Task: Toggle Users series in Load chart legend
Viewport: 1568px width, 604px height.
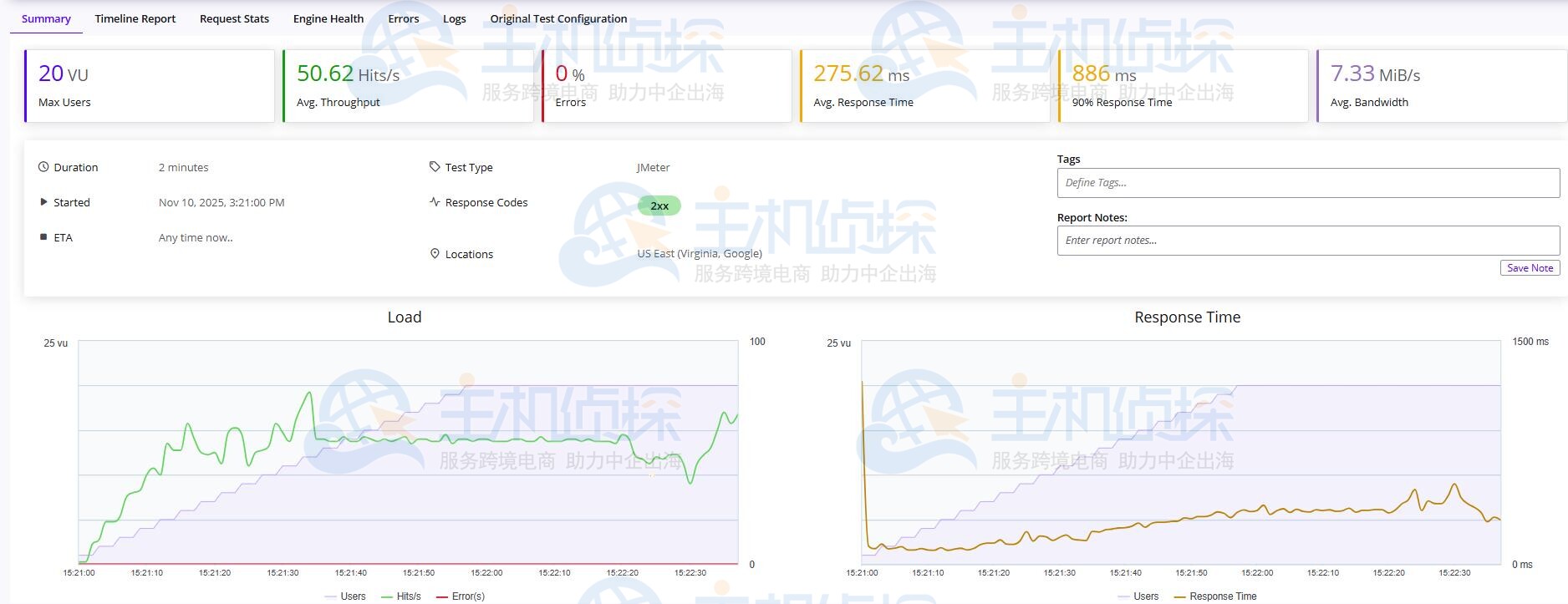Action: click(345, 596)
